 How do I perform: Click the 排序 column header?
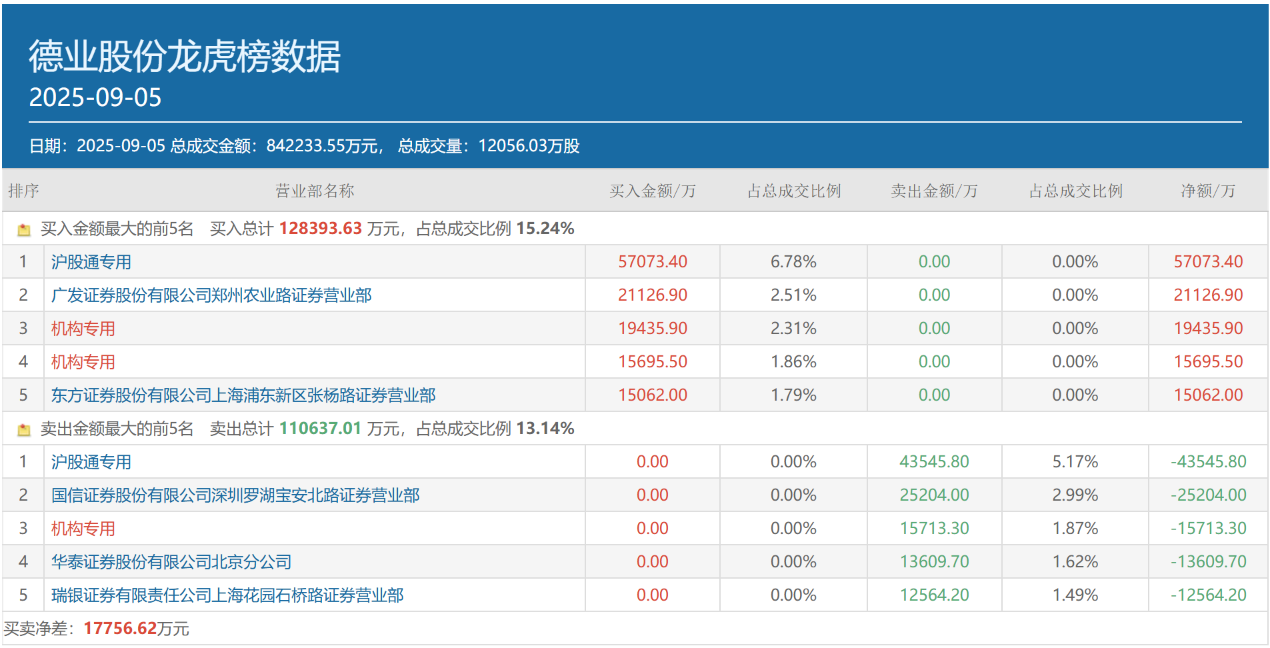(x=23, y=191)
